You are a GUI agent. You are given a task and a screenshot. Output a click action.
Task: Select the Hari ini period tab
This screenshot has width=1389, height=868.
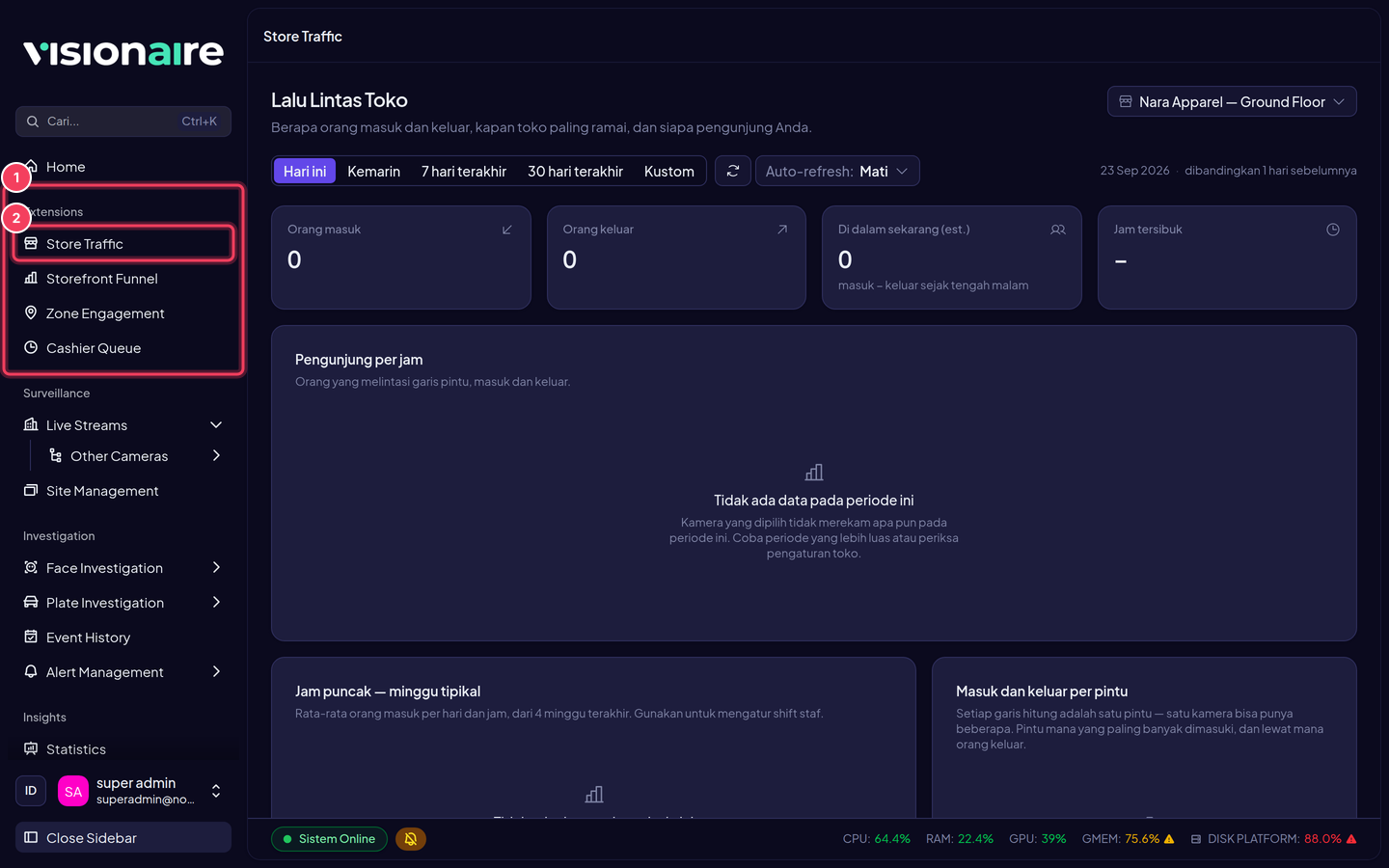[x=305, y=171]
